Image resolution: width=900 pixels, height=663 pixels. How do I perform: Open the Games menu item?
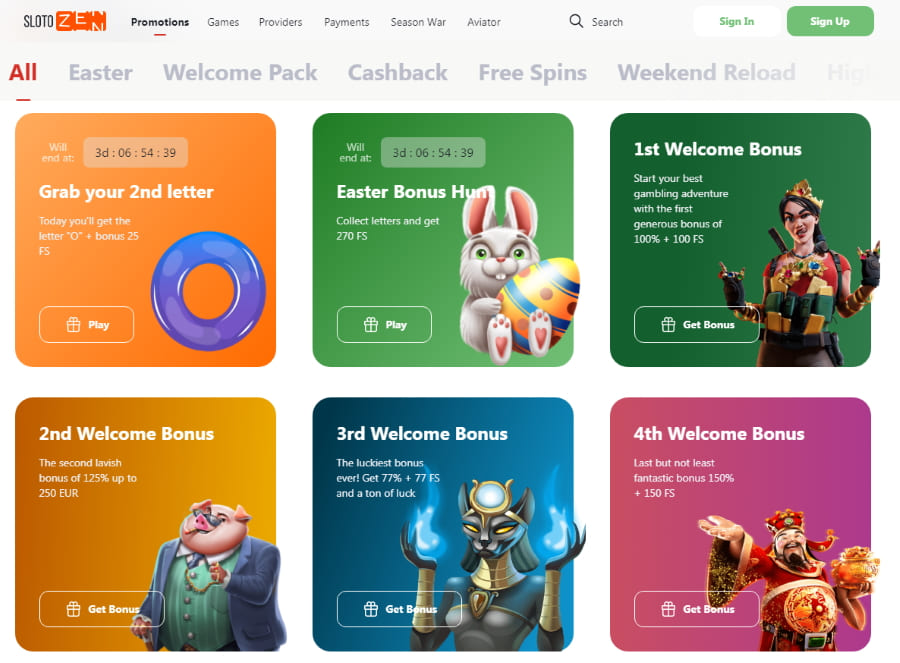coord(223,22)
